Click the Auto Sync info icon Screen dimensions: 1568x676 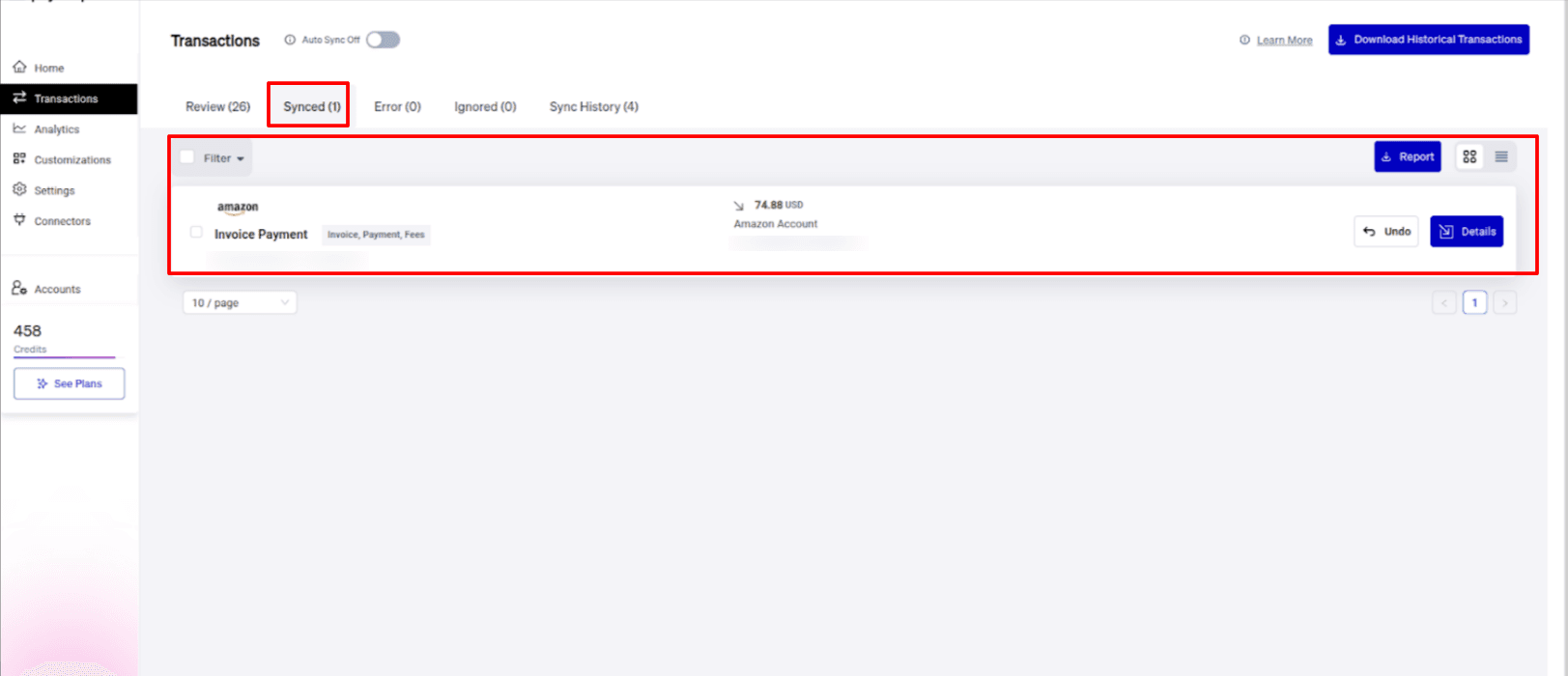290,40
